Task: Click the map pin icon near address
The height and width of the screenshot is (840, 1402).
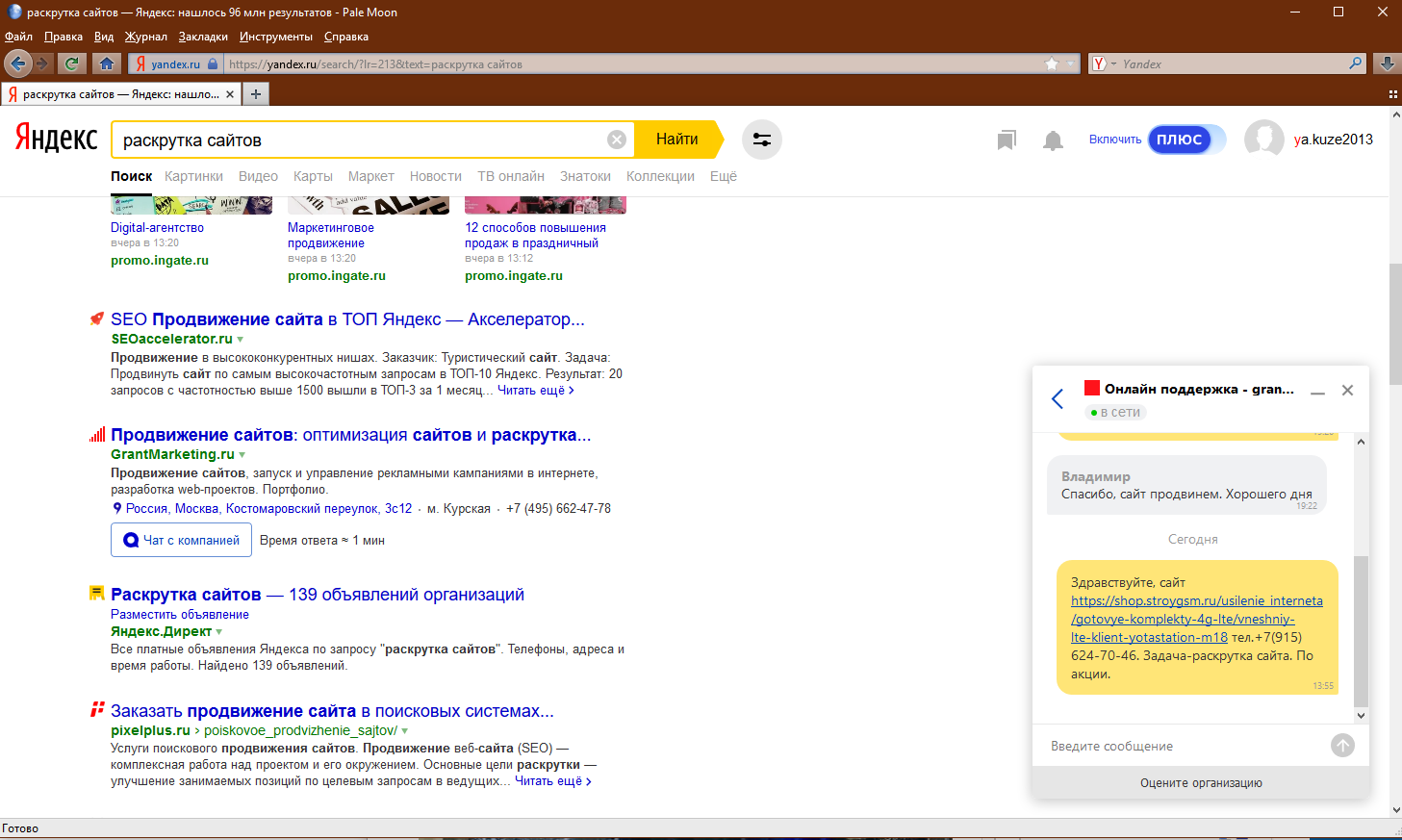Action: [x=117, y=508]
